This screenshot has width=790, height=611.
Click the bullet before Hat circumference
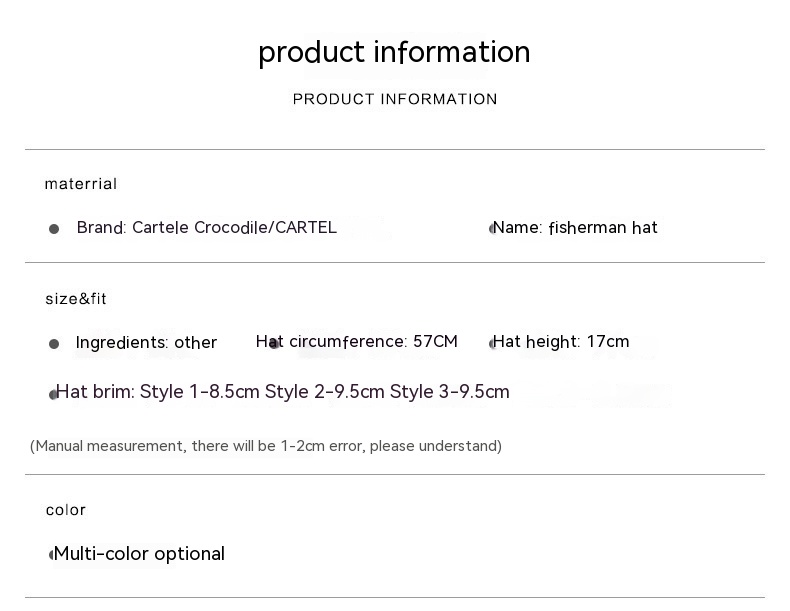click(274, 344)
